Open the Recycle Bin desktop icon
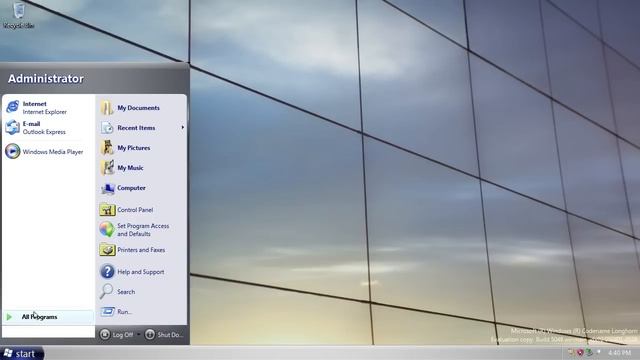Screen dimensions: 640x360 click(x=18, y=15)
